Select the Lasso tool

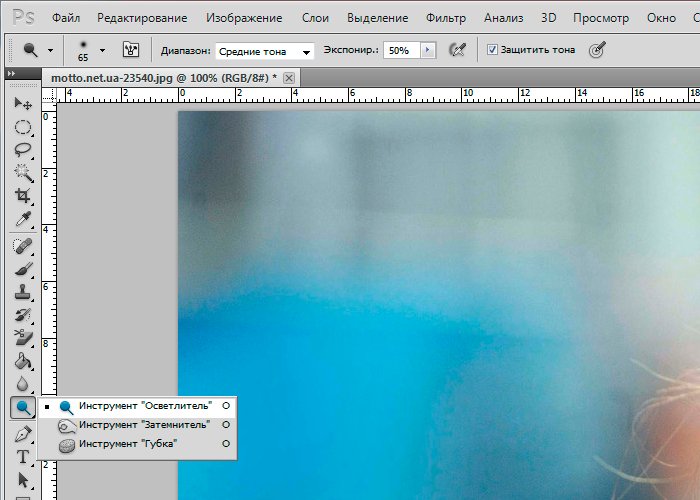[22, 150]
